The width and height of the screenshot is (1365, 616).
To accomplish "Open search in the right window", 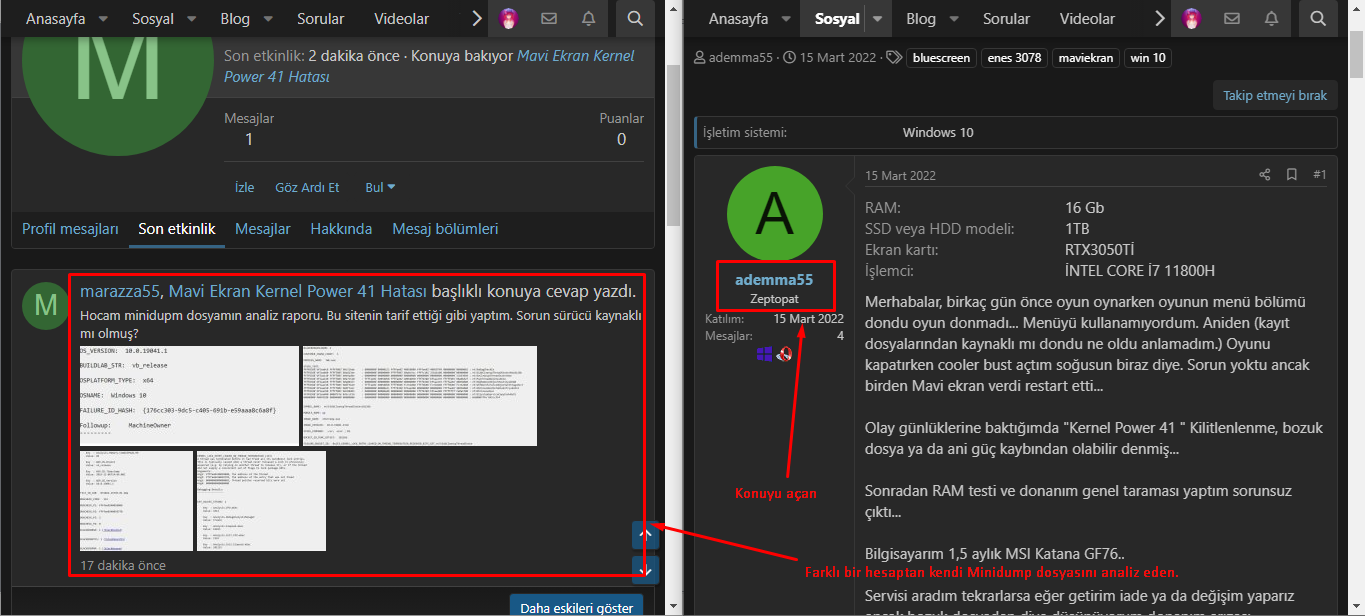I will tap(1317, 18).
